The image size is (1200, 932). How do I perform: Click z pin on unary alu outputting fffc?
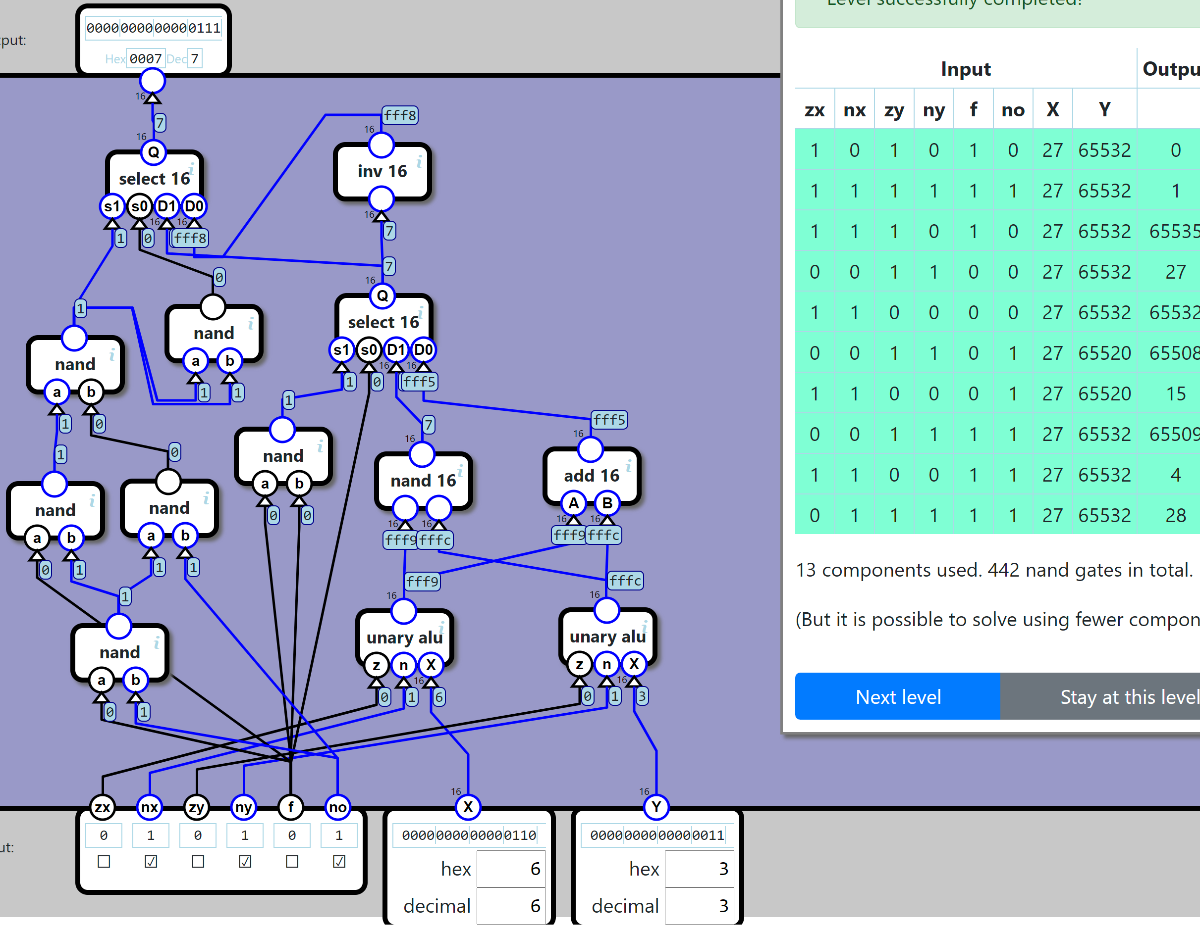tap(579, 664)
